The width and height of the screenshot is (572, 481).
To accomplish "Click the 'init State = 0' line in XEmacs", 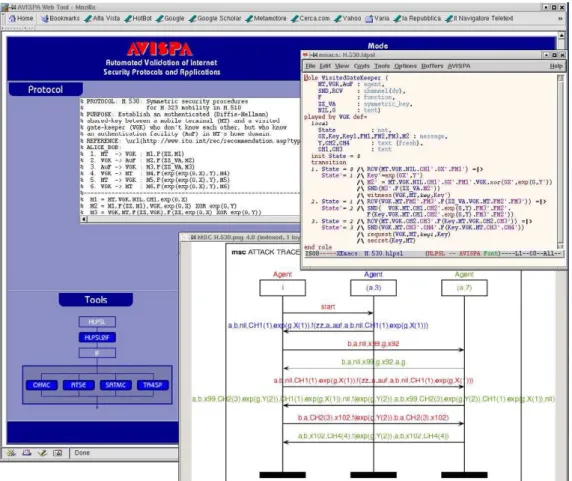I will [336, 156].
